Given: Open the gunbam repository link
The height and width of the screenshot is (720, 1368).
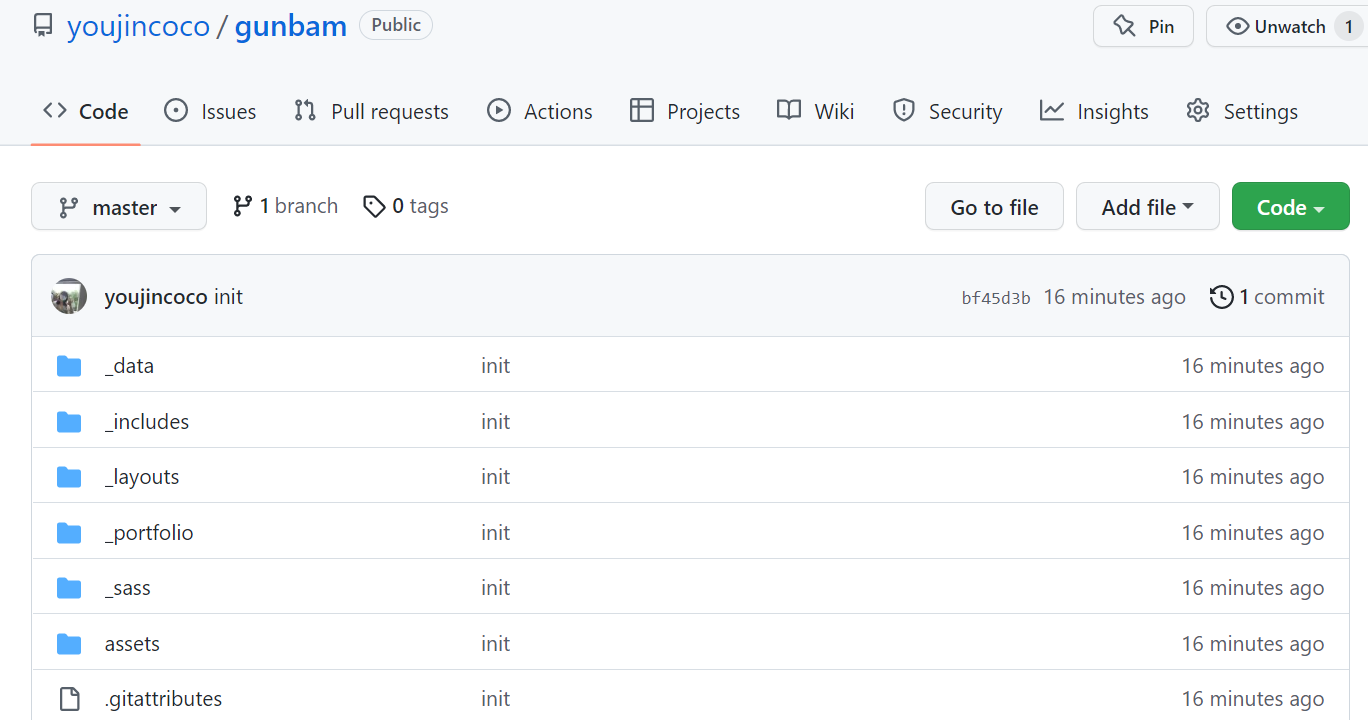Looking at the screenshot, I should pyautogui.click(x=291, y=25).
